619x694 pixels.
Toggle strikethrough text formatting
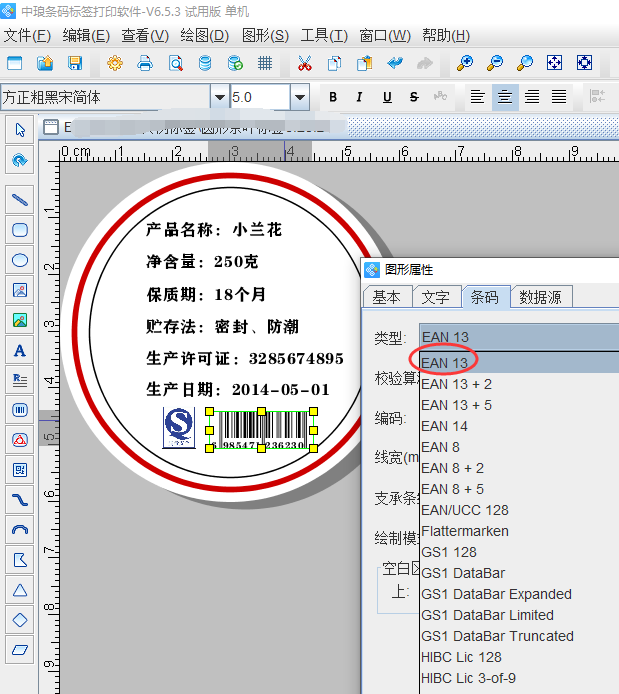point(414,97)
